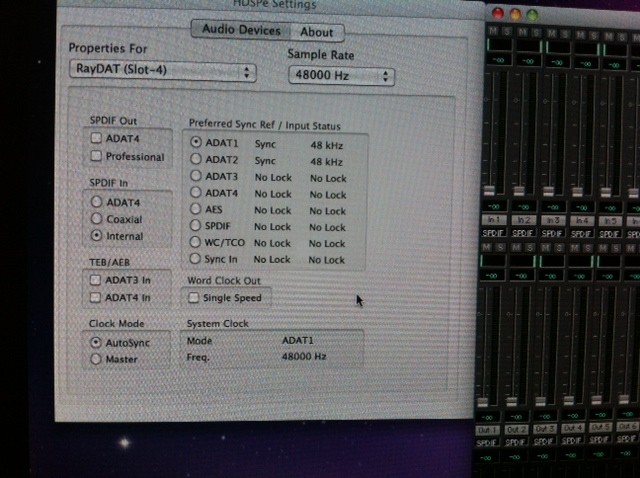Solo mixer channel In 3

565,34
